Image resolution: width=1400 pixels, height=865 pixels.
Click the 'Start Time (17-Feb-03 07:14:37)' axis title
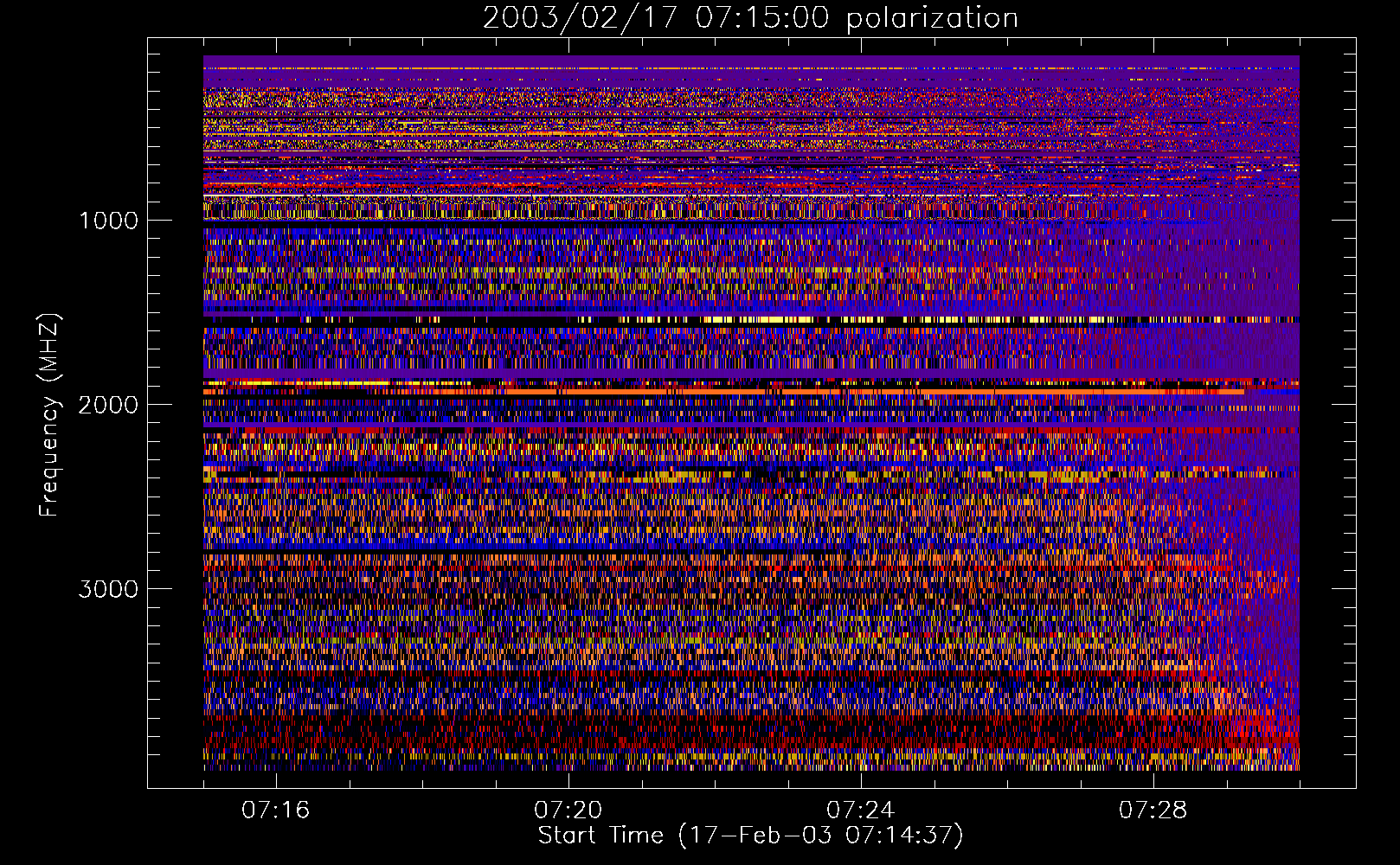[750, 836]
